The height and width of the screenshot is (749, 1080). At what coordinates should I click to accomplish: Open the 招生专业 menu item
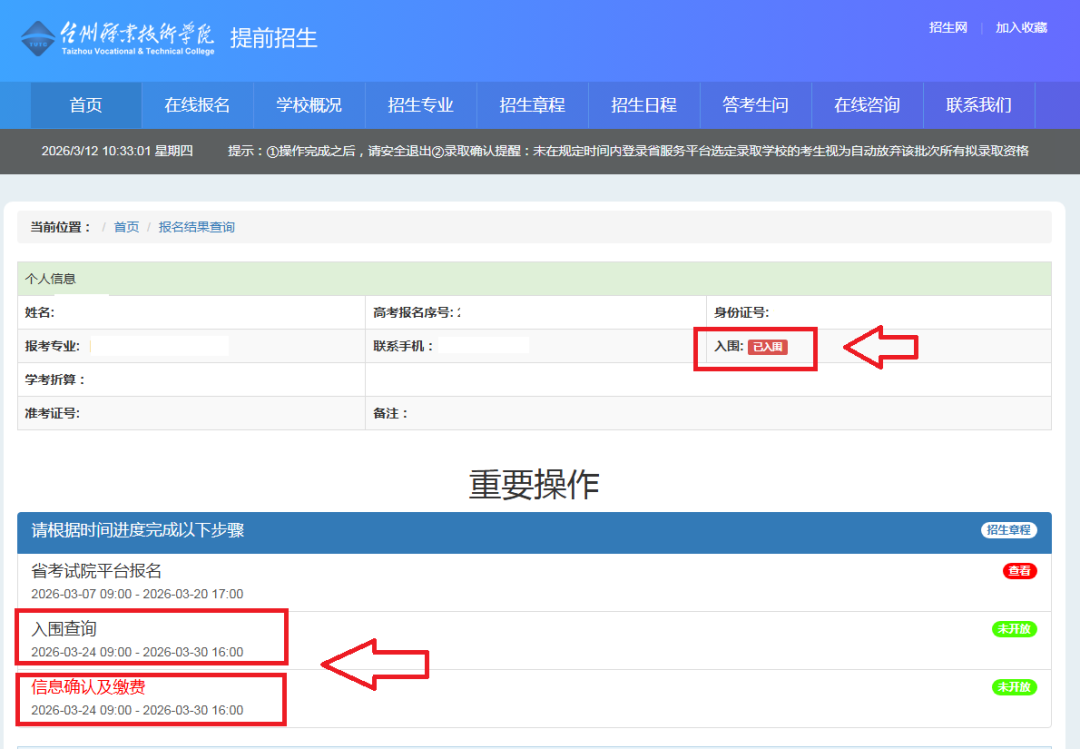click(x=421, y=105)
